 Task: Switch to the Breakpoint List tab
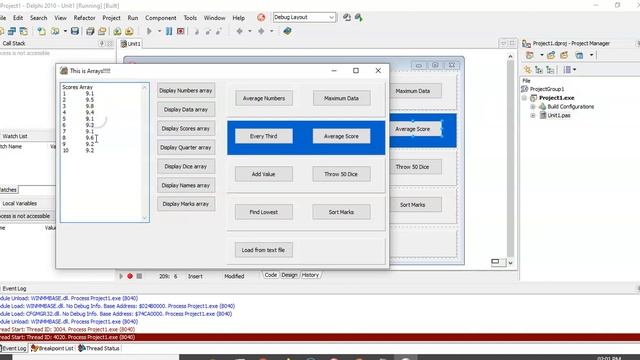point(52,348)
